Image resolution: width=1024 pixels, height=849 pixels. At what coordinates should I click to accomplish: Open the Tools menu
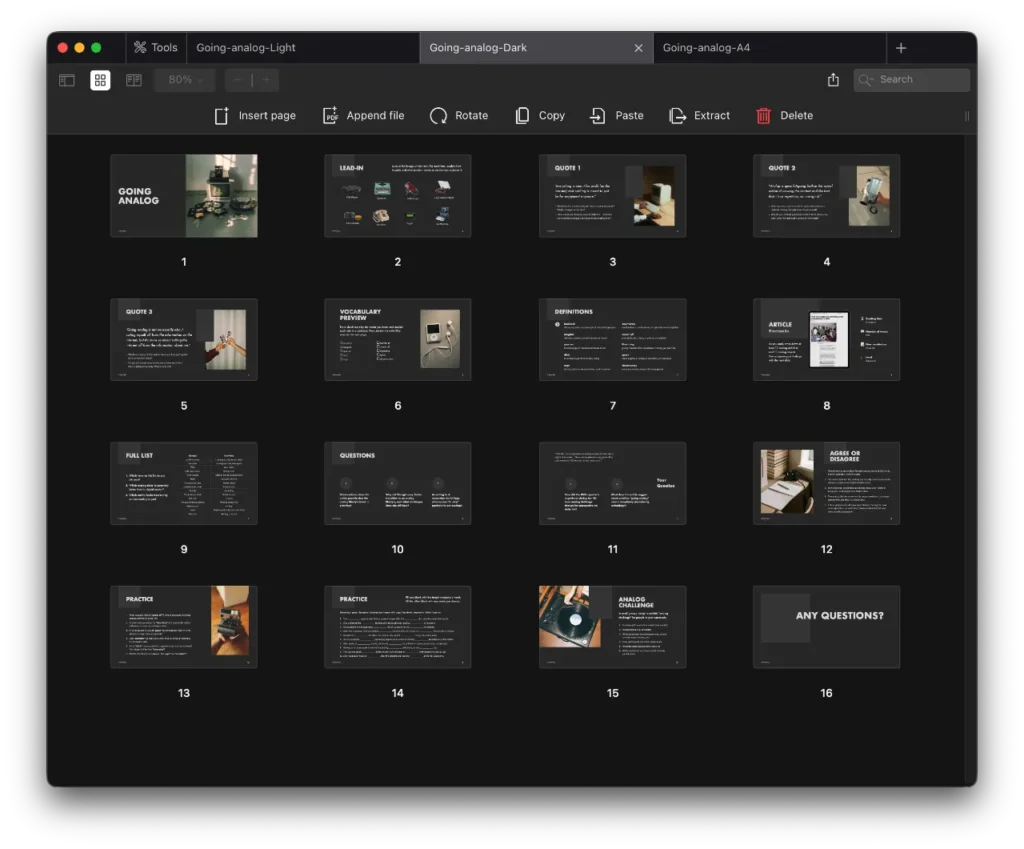tap(154, 47)
